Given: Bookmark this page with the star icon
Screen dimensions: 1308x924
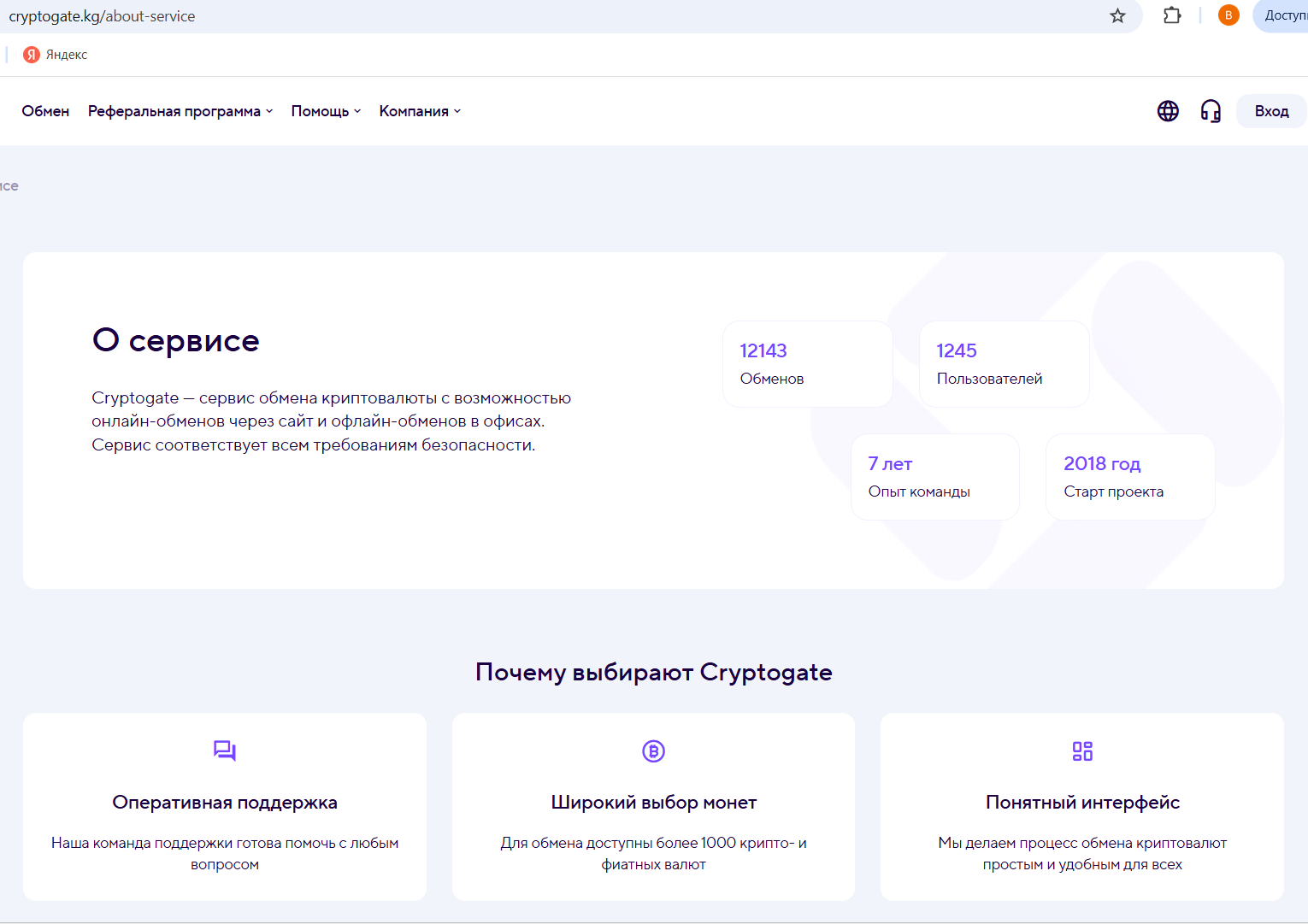Looking at the screenshot, I should pos(1117,15).
